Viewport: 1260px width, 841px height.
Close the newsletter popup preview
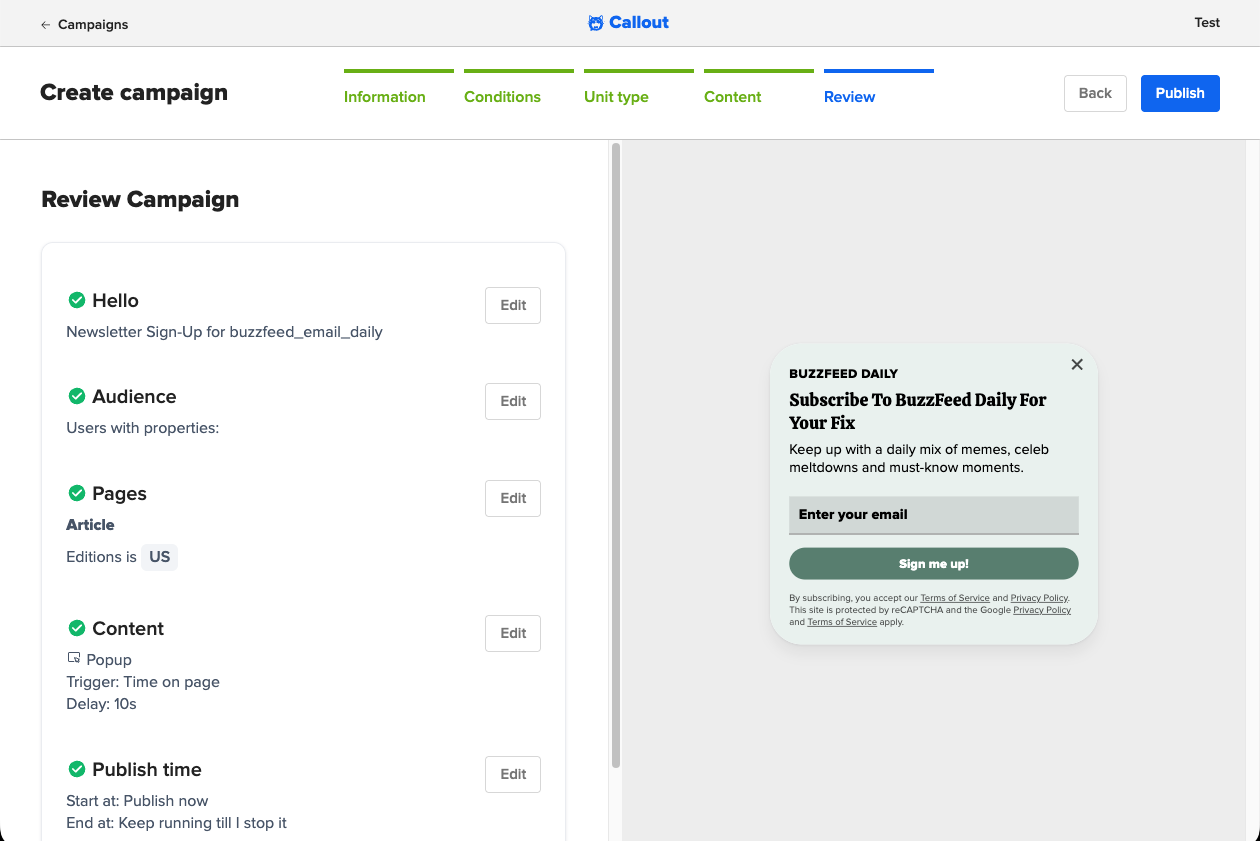coord(1077,365)
